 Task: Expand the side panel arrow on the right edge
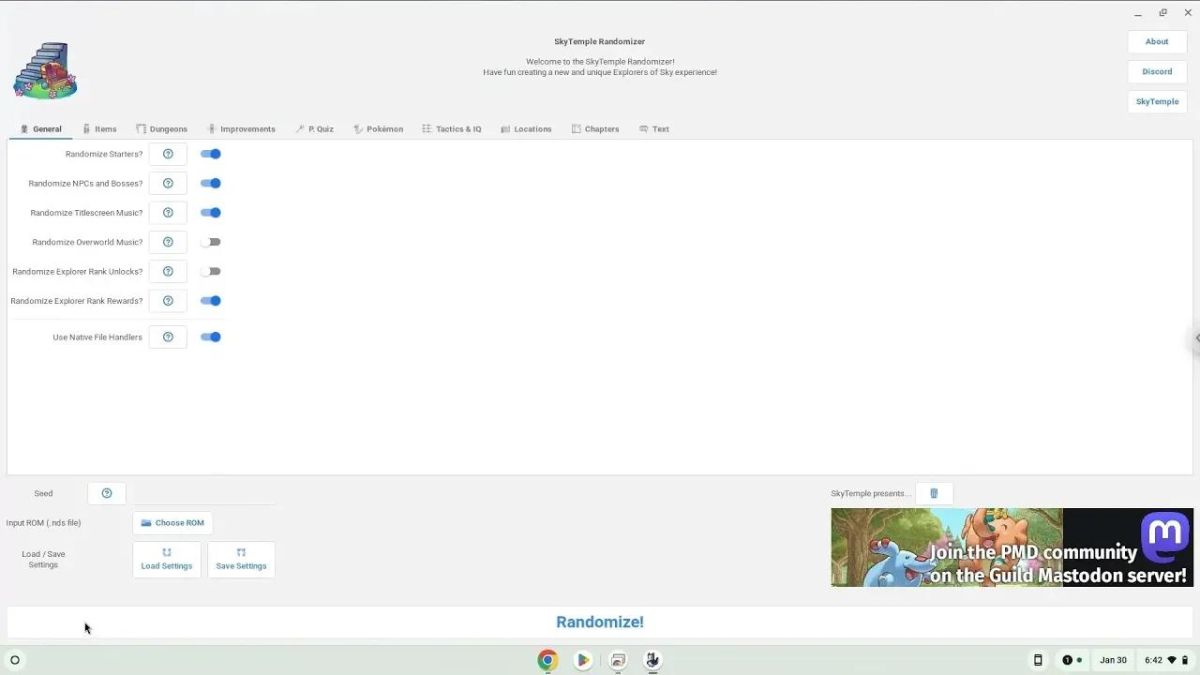[1196, 338]
